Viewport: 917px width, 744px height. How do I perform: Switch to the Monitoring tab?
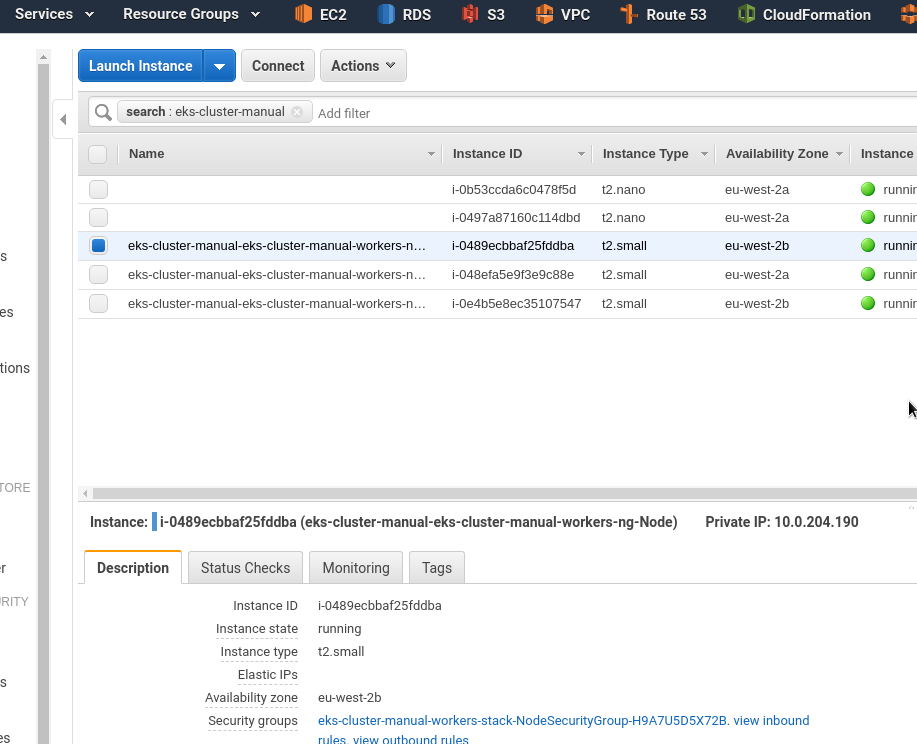[356, 568]
